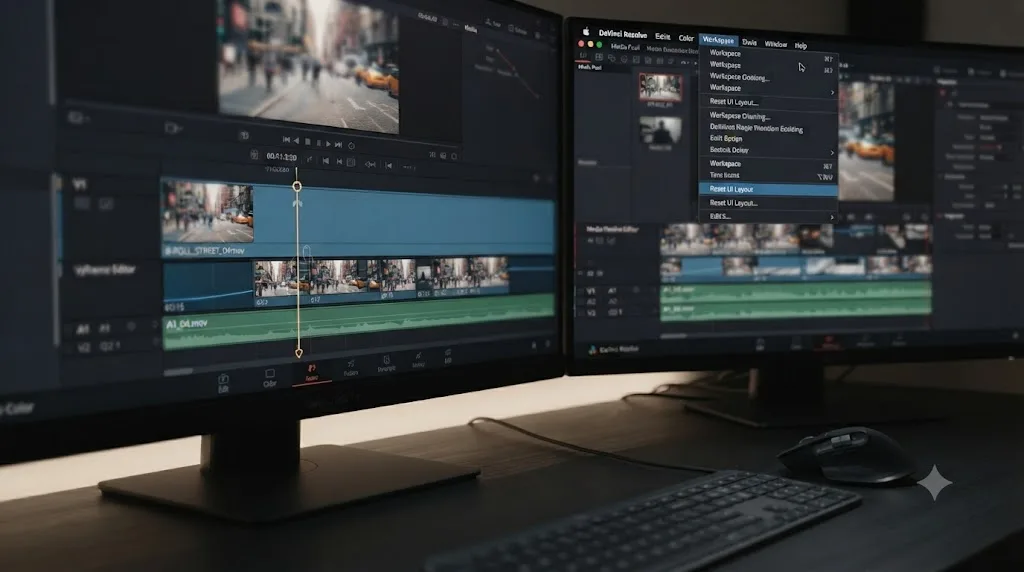Click the red active page icon on the right monitor
The height and width of the screenshot is (572, 1024).
829,342
